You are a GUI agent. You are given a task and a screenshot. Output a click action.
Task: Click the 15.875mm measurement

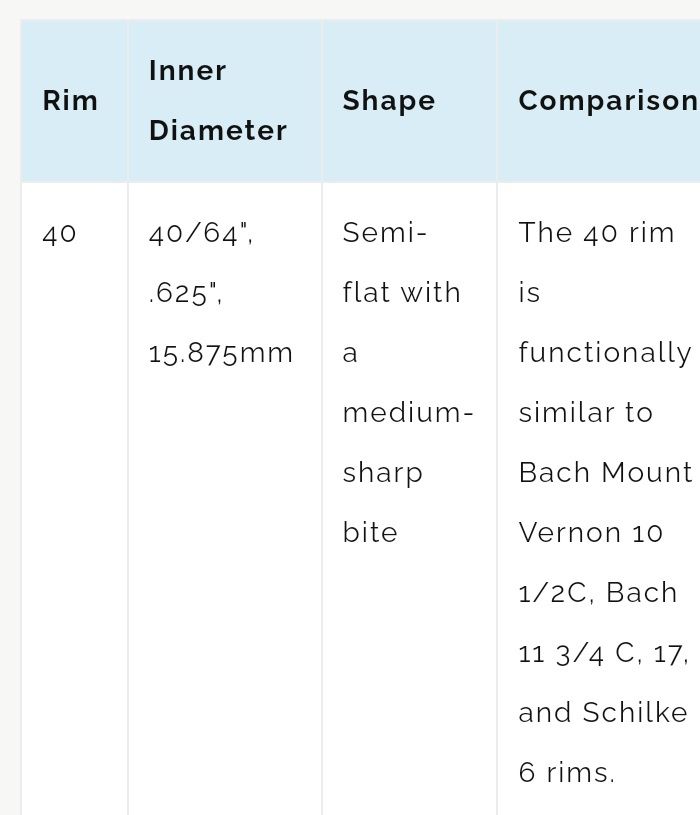[221, 354]
